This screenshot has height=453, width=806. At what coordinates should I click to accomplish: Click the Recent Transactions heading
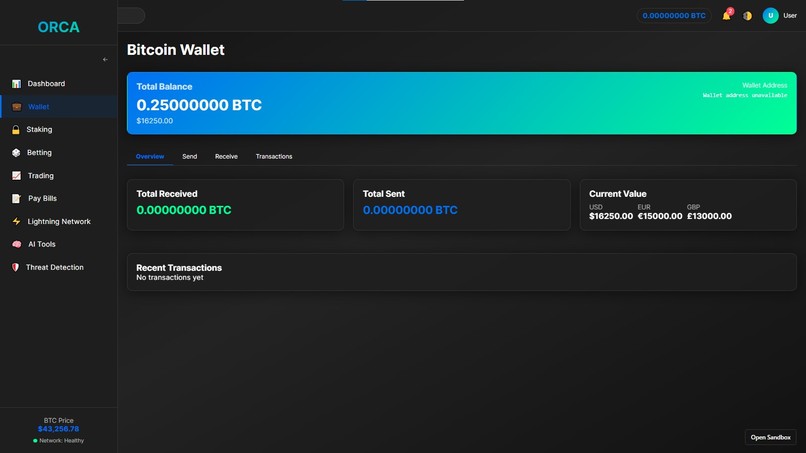pos(179,267)
